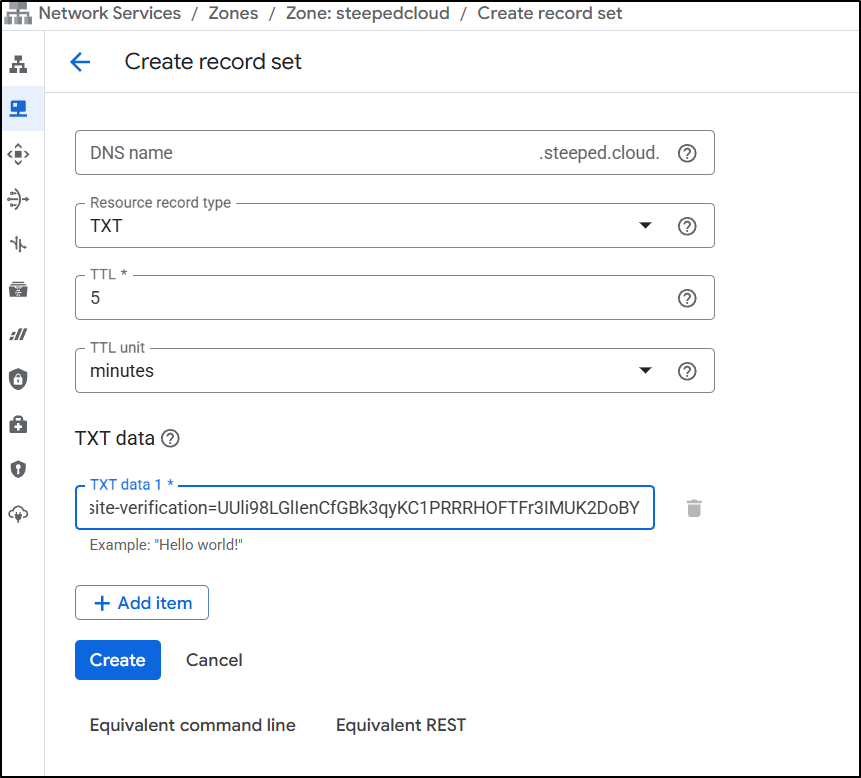The image size is (861, 778).
Task: Click the back arrow beside Create record set
Action: click(x=80, y=62)
